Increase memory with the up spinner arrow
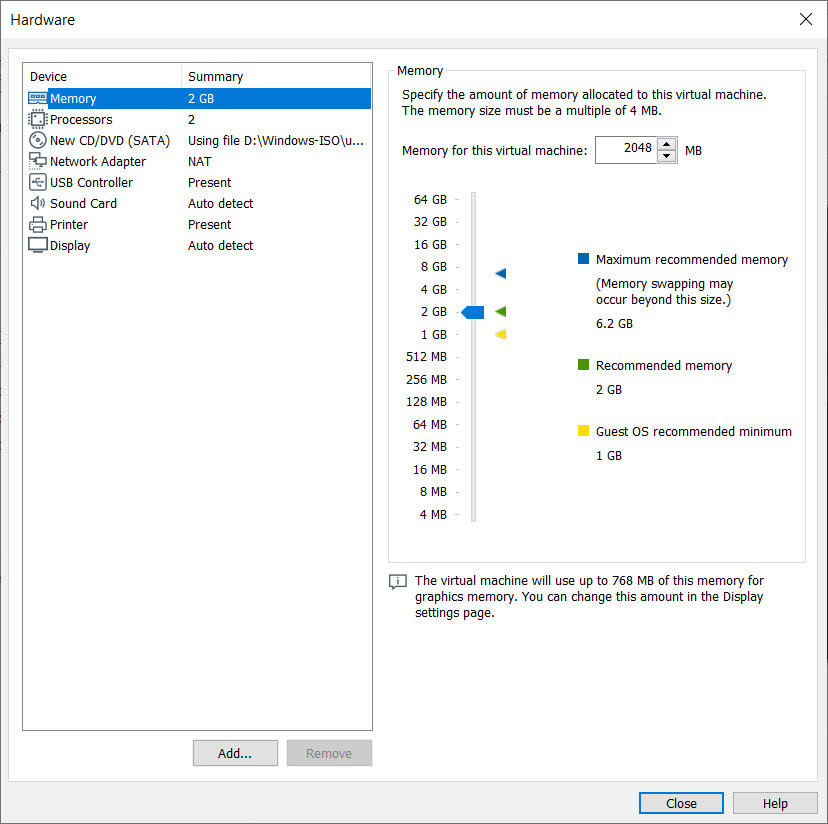This screenshot has height=824, width=828. pos(667,145)
